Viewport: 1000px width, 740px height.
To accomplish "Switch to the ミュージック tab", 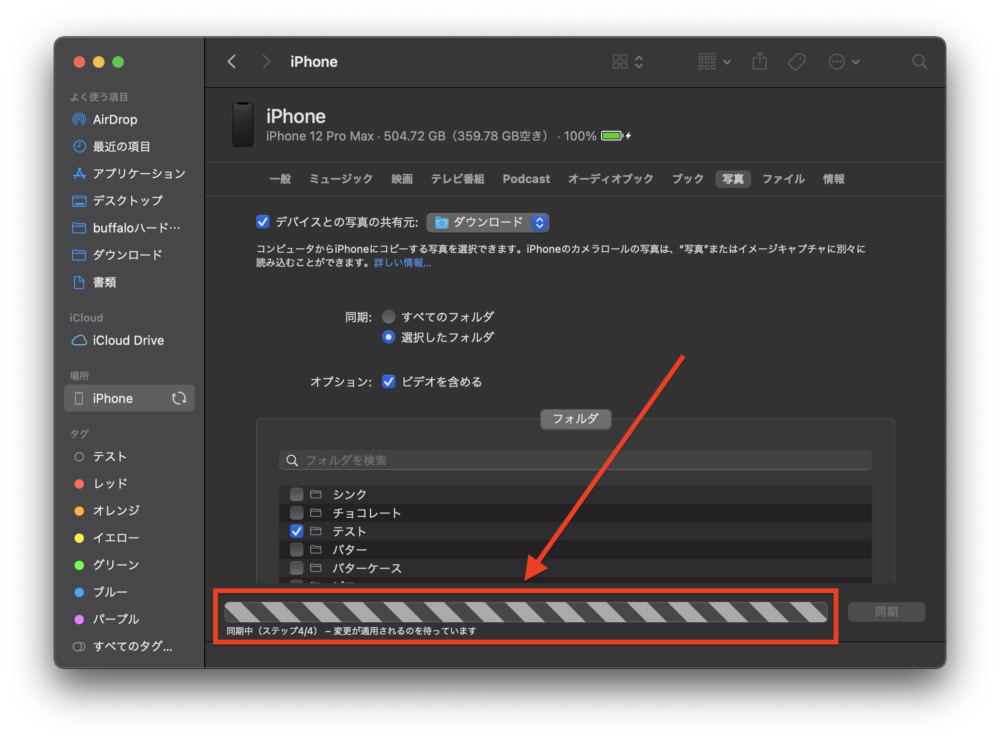I will click(x=341, y=179).
